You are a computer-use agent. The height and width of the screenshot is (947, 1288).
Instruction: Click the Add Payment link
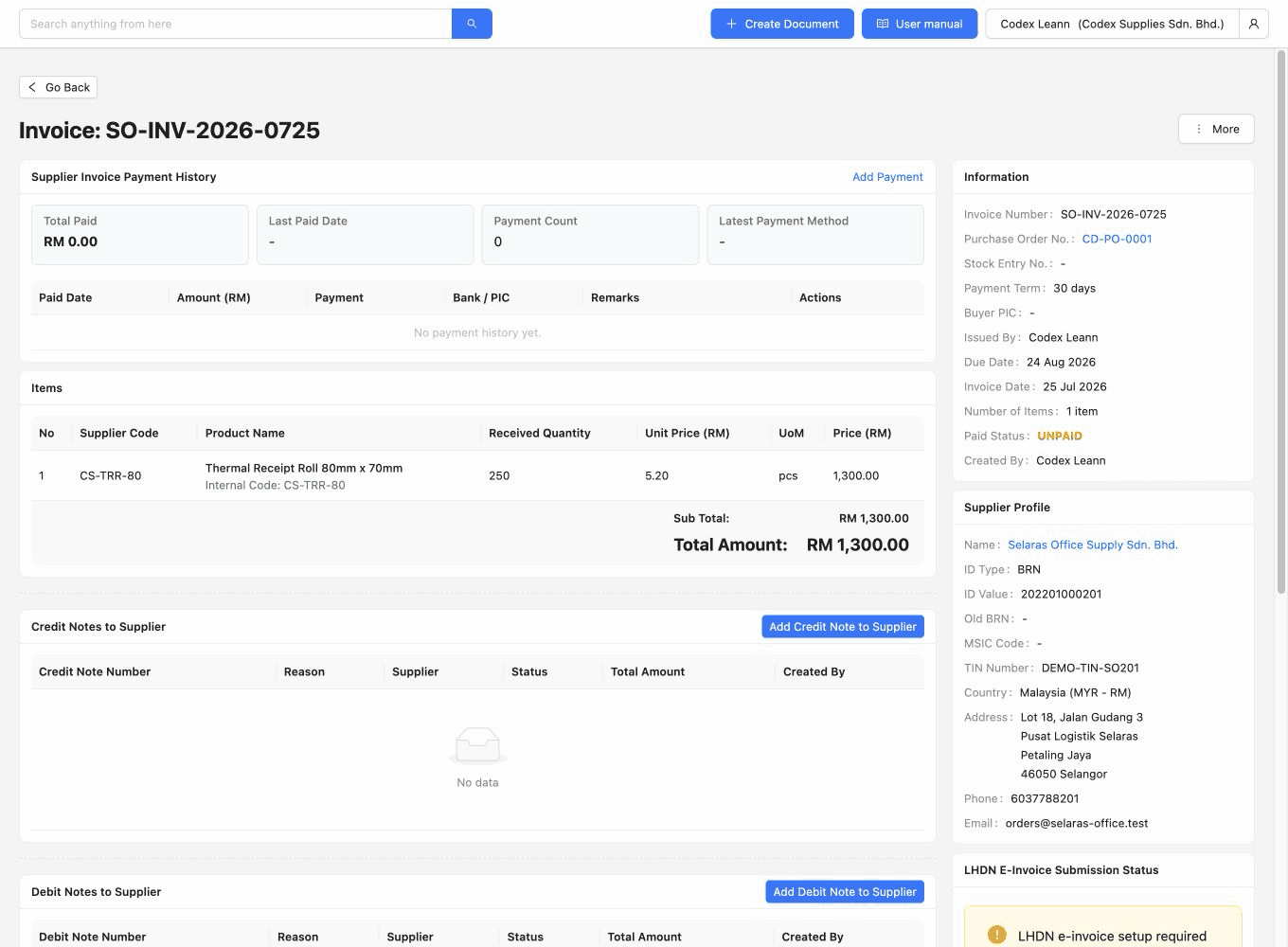coord(887,177)
